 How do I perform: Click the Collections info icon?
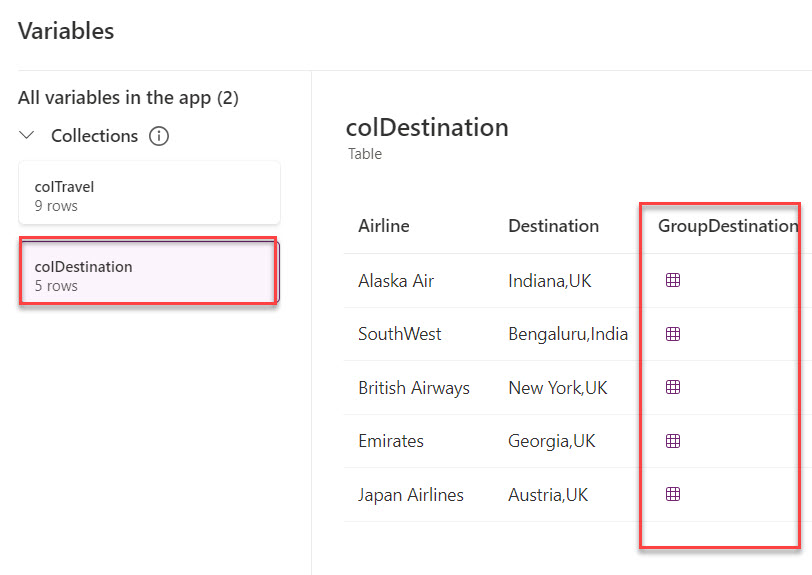point(159,136)
